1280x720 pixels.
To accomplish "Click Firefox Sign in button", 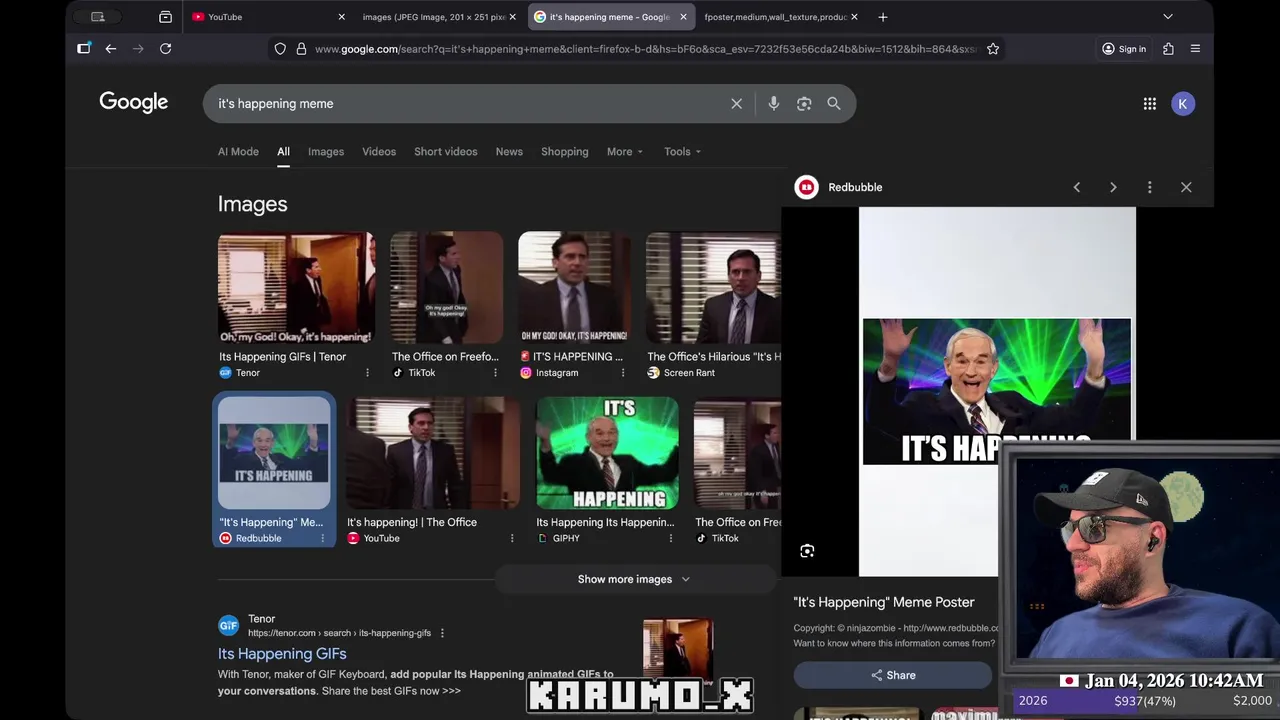I will point(1124,49).
